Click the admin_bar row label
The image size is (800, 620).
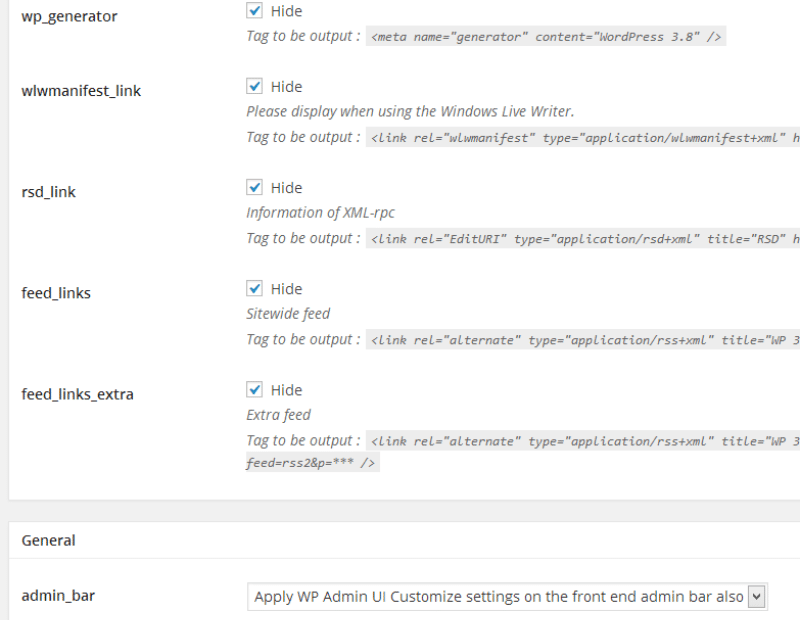click(57, 596)
